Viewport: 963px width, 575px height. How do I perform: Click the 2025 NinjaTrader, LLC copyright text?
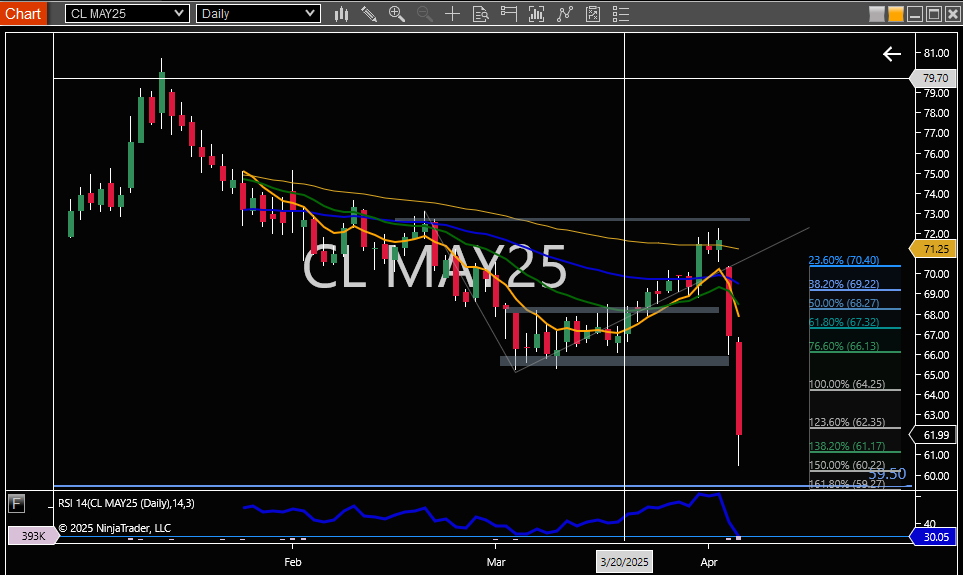pos(115,528)
